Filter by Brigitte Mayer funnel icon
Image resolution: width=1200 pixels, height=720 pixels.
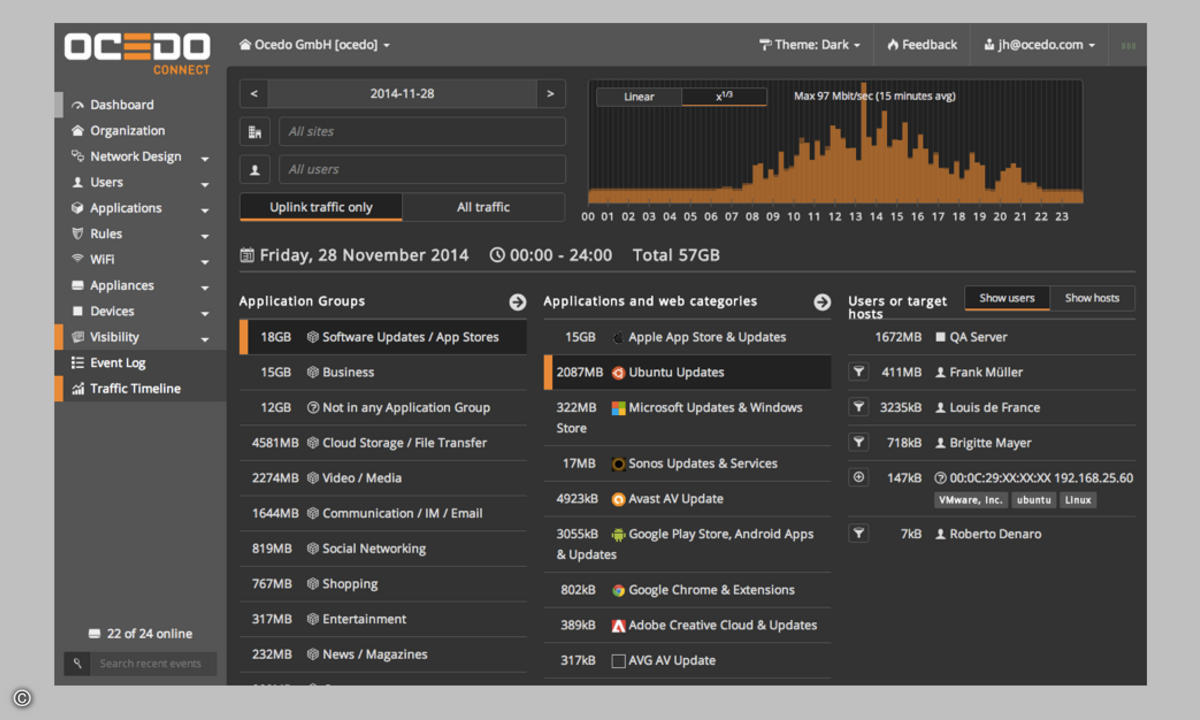858,442
